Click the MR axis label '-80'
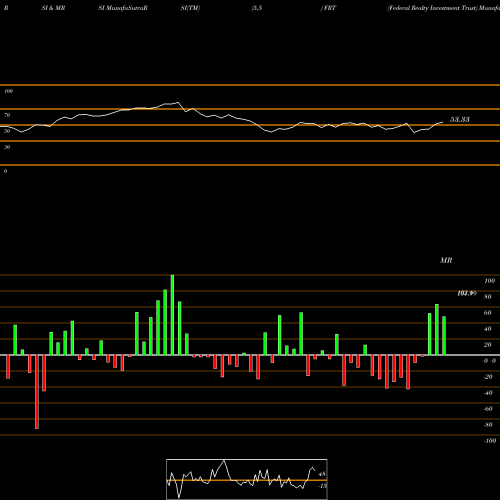This screenshot has width=500, height=500. [x=488, y=425]
